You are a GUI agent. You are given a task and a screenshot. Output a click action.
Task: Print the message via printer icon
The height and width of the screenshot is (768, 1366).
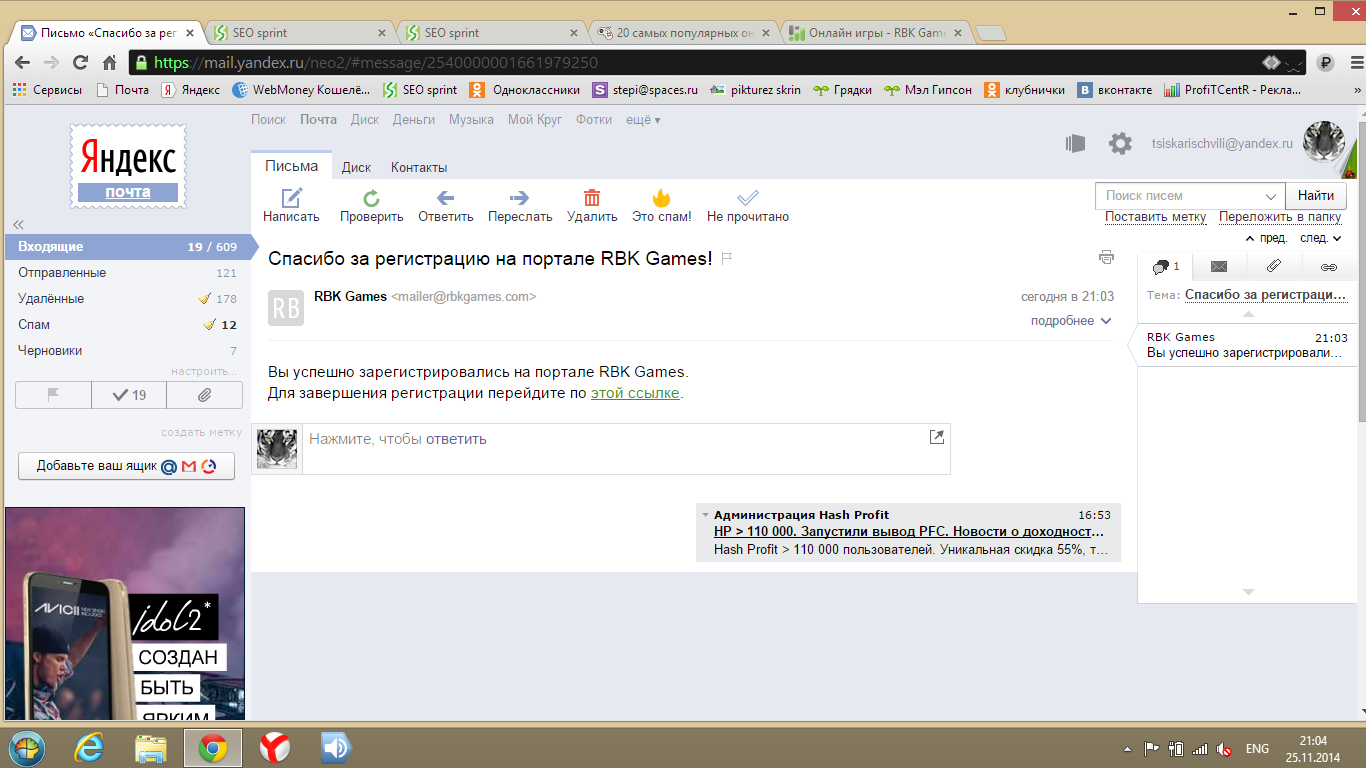pyautogui.click(x=1106, y=257)
